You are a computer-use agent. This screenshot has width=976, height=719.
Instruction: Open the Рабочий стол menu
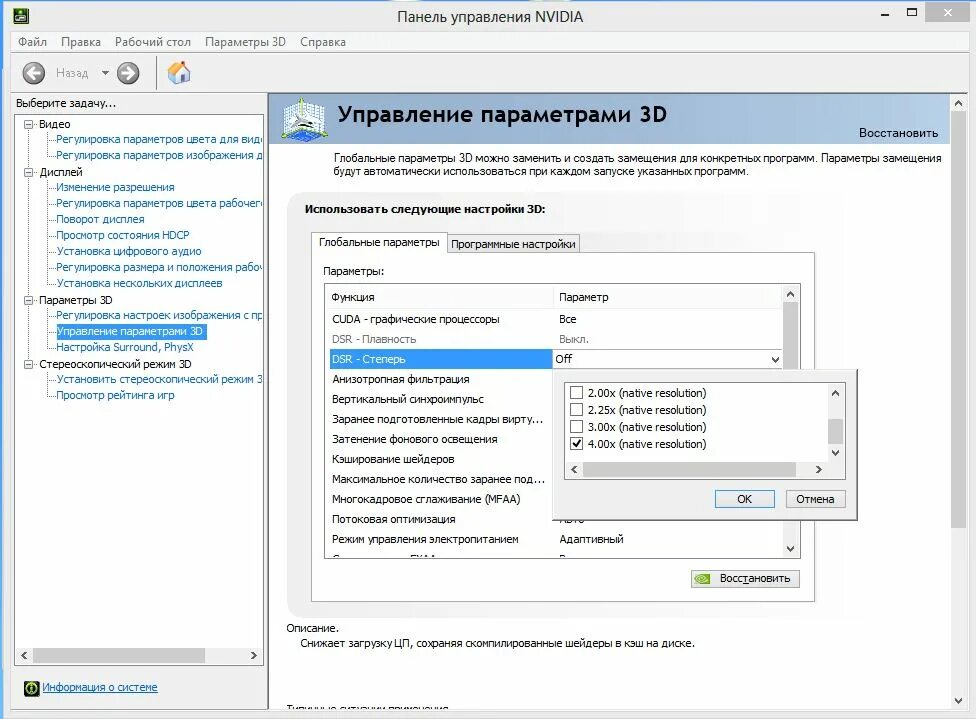[152, 42]
